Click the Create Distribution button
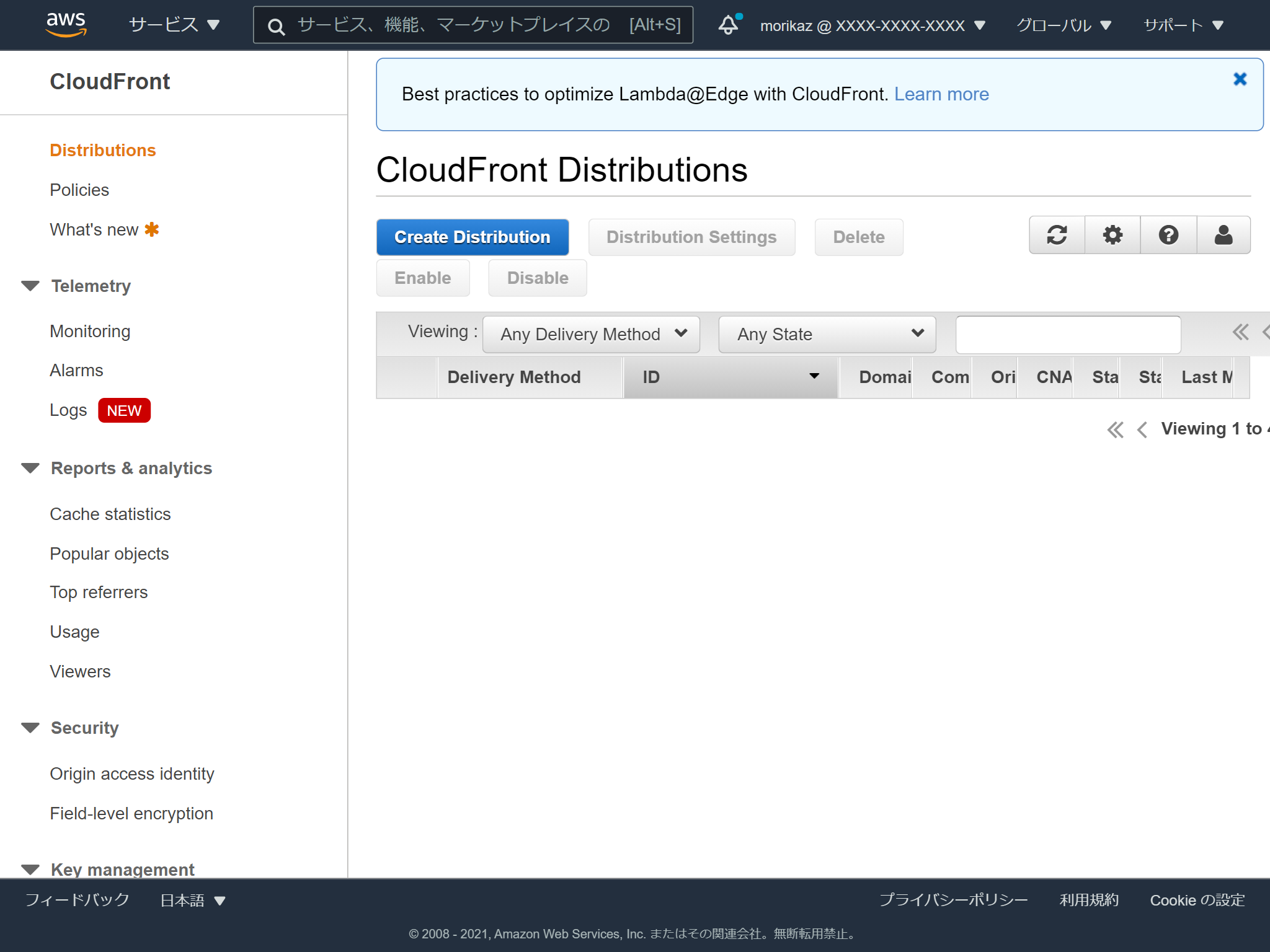 point(472,237)
